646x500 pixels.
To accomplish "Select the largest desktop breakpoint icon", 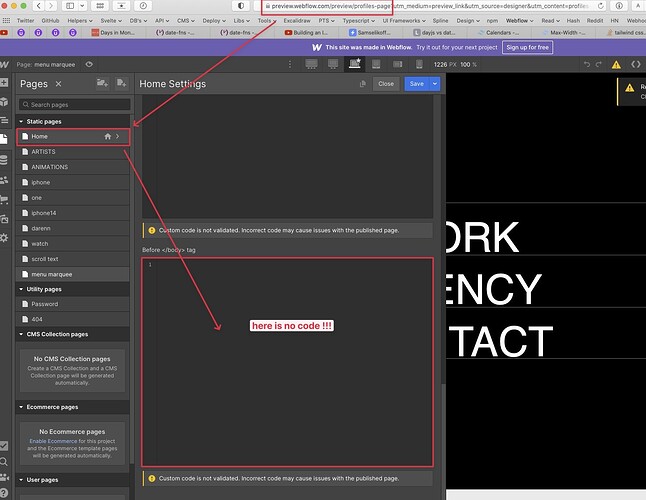I will 311,64.
